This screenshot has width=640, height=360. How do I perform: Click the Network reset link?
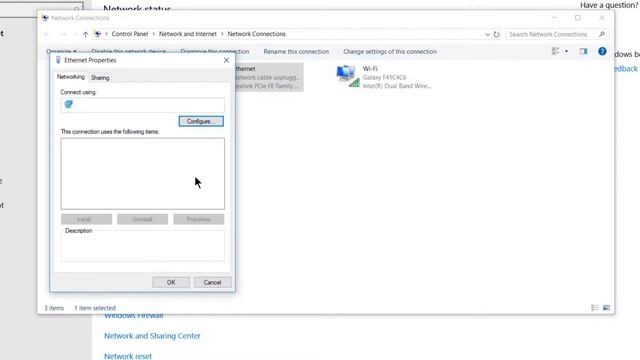click(x=128, y=356)
